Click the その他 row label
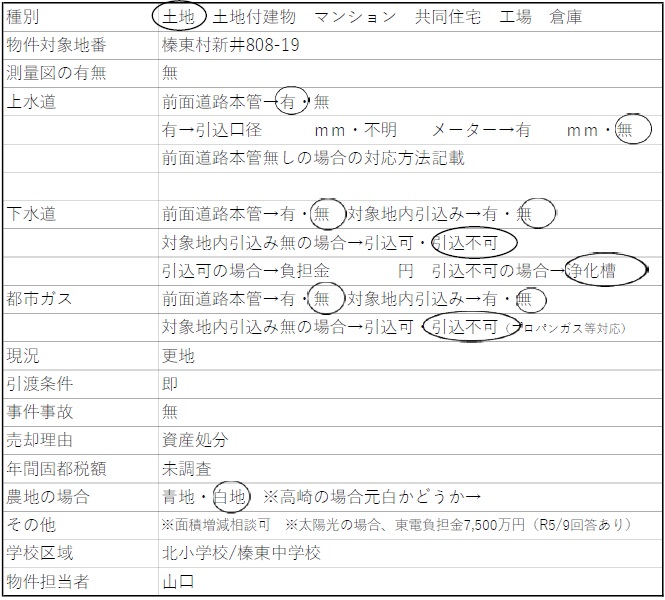665x600 pixels. 31,525
